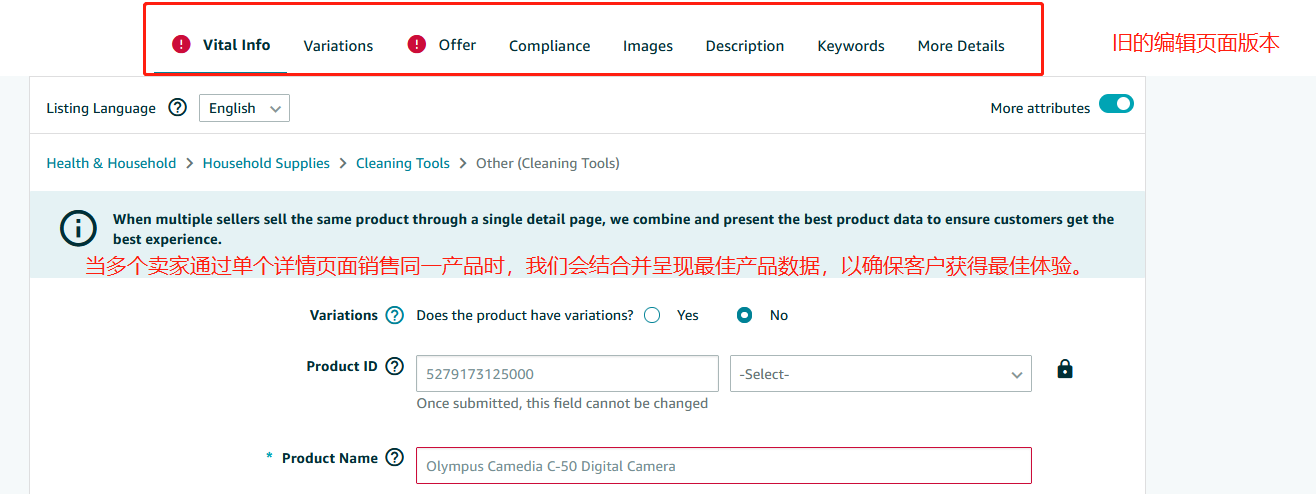
Task: Click the Health & Household breadcrumb link
Action: coord(111,163)
